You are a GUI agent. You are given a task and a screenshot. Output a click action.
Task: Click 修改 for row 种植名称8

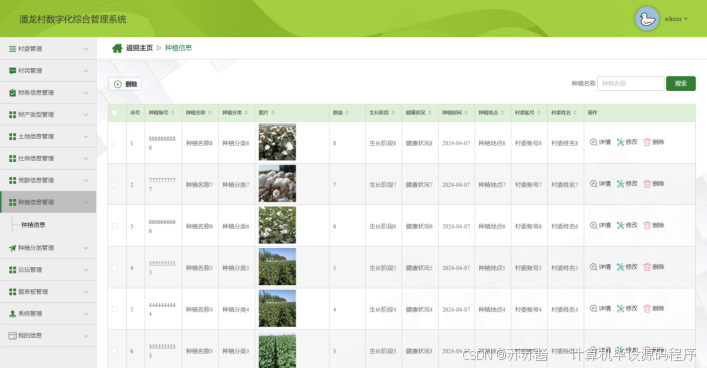click(627, 142)
